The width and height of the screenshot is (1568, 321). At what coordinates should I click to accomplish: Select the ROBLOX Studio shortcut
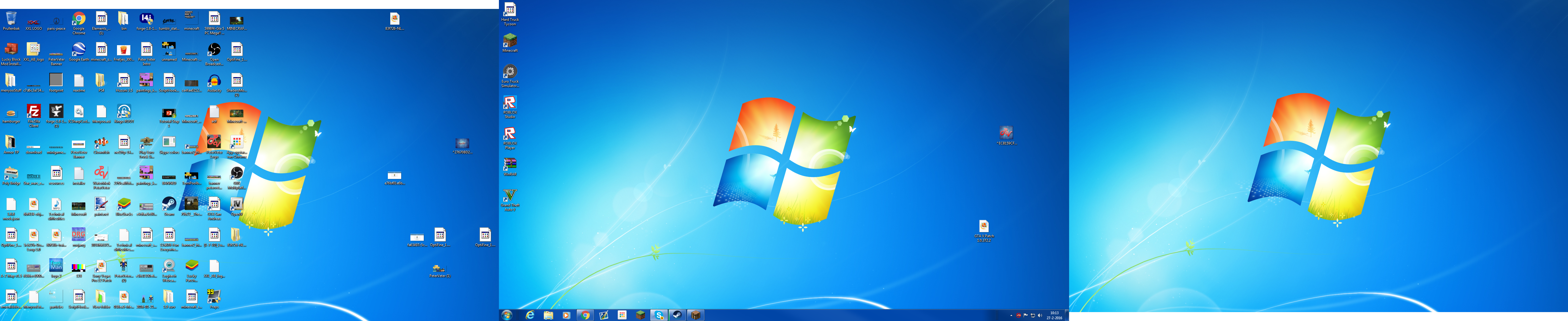point(510,107)
